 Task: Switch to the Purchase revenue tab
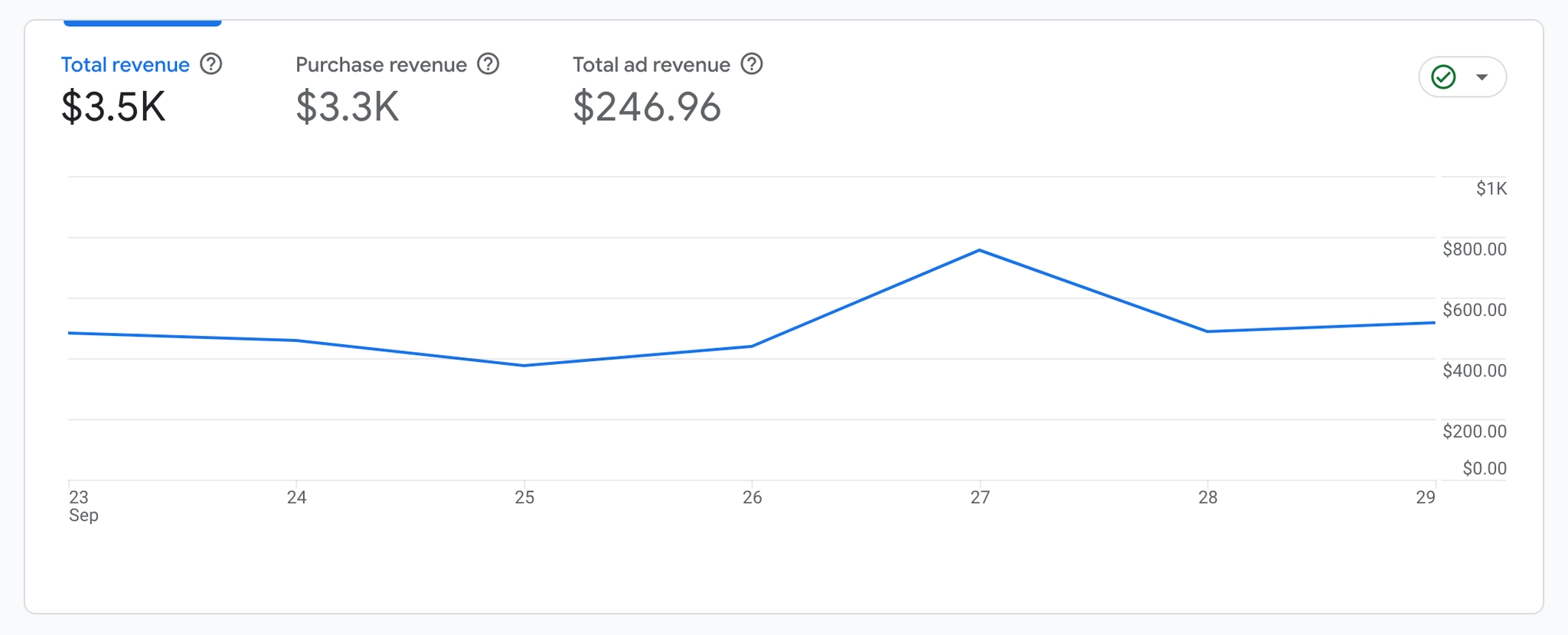tap(381, 65)
